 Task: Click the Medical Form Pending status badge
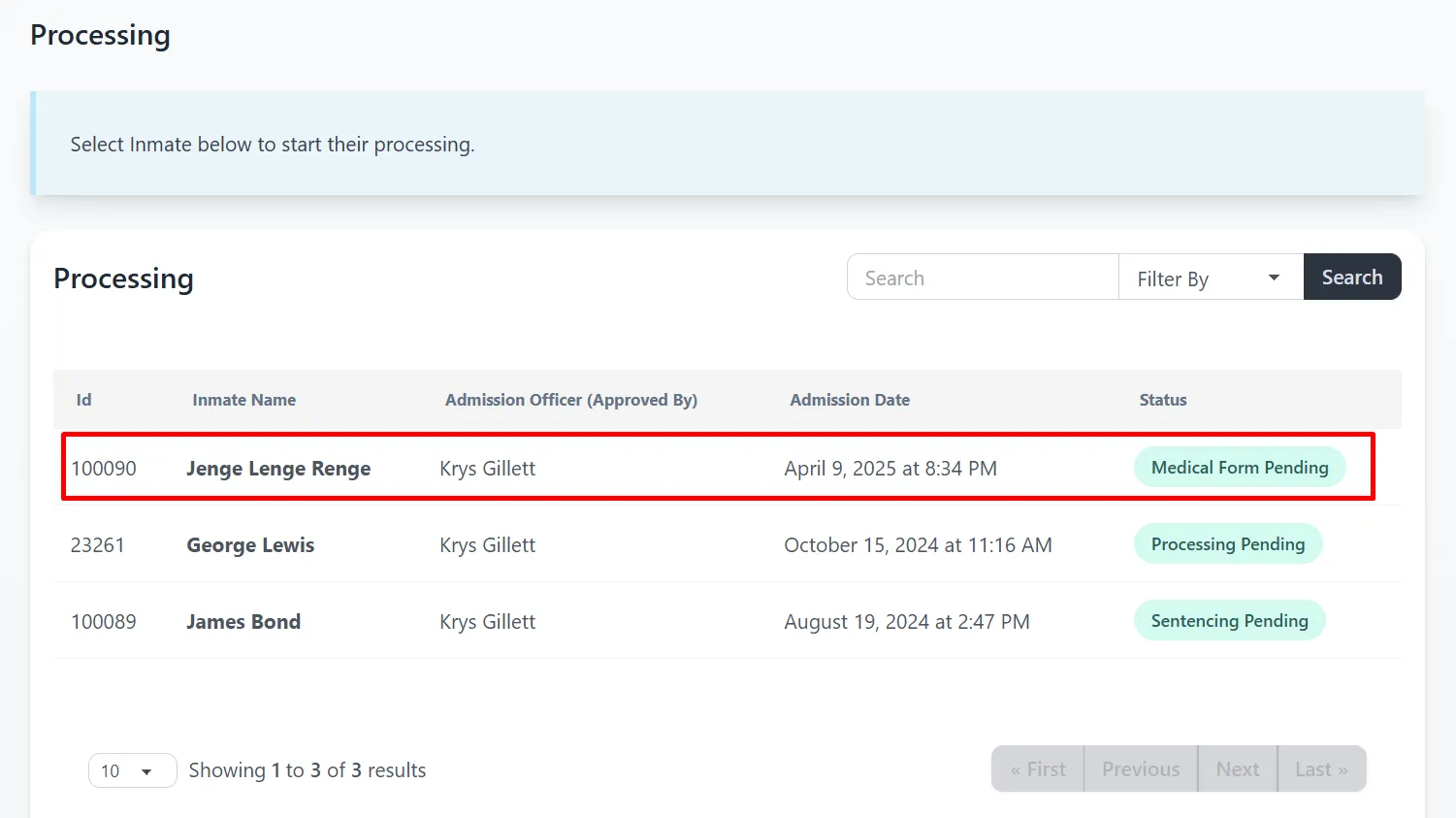click(x=1239, y=468)
